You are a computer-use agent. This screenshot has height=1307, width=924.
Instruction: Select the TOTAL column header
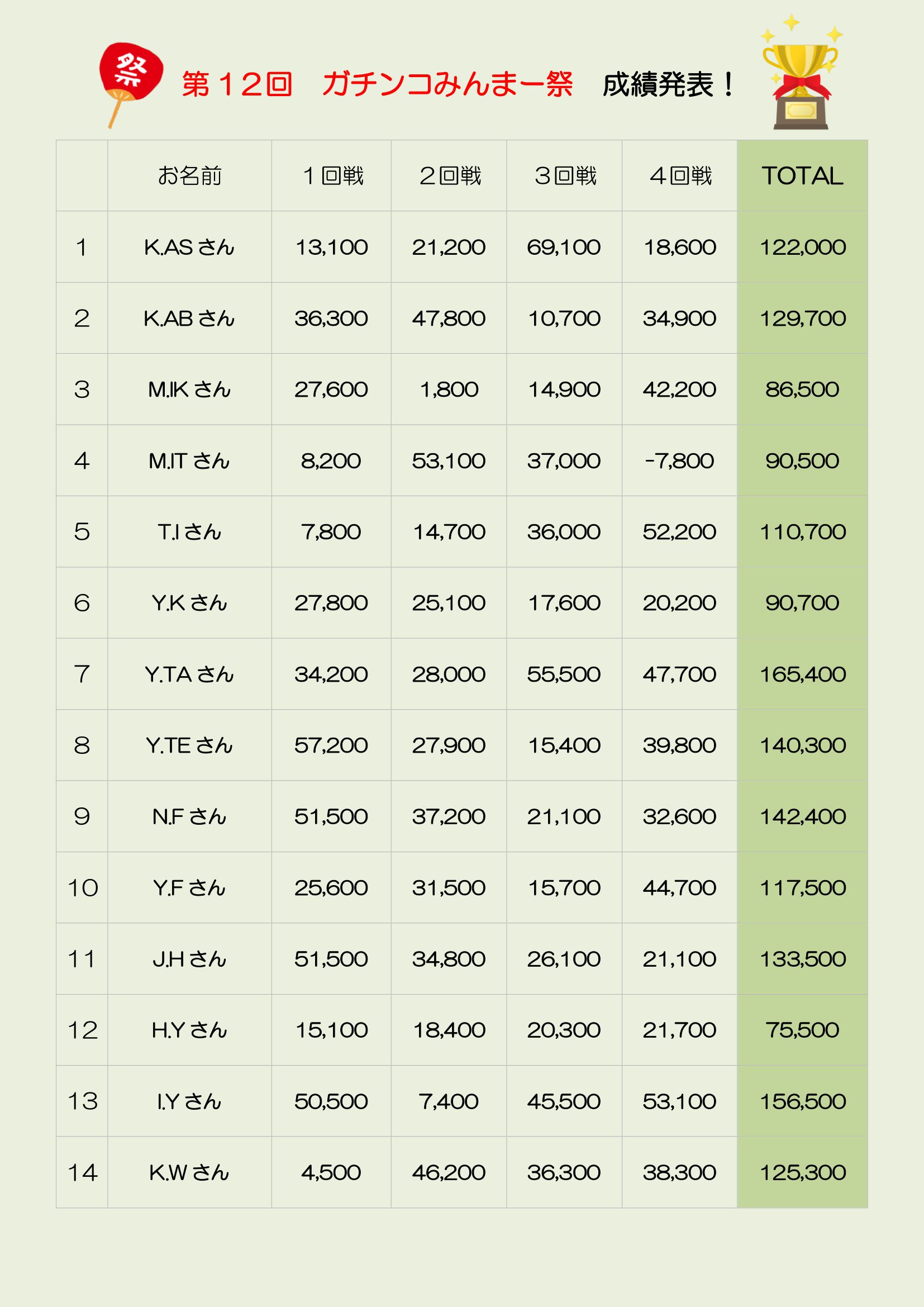tap(802, 176)
